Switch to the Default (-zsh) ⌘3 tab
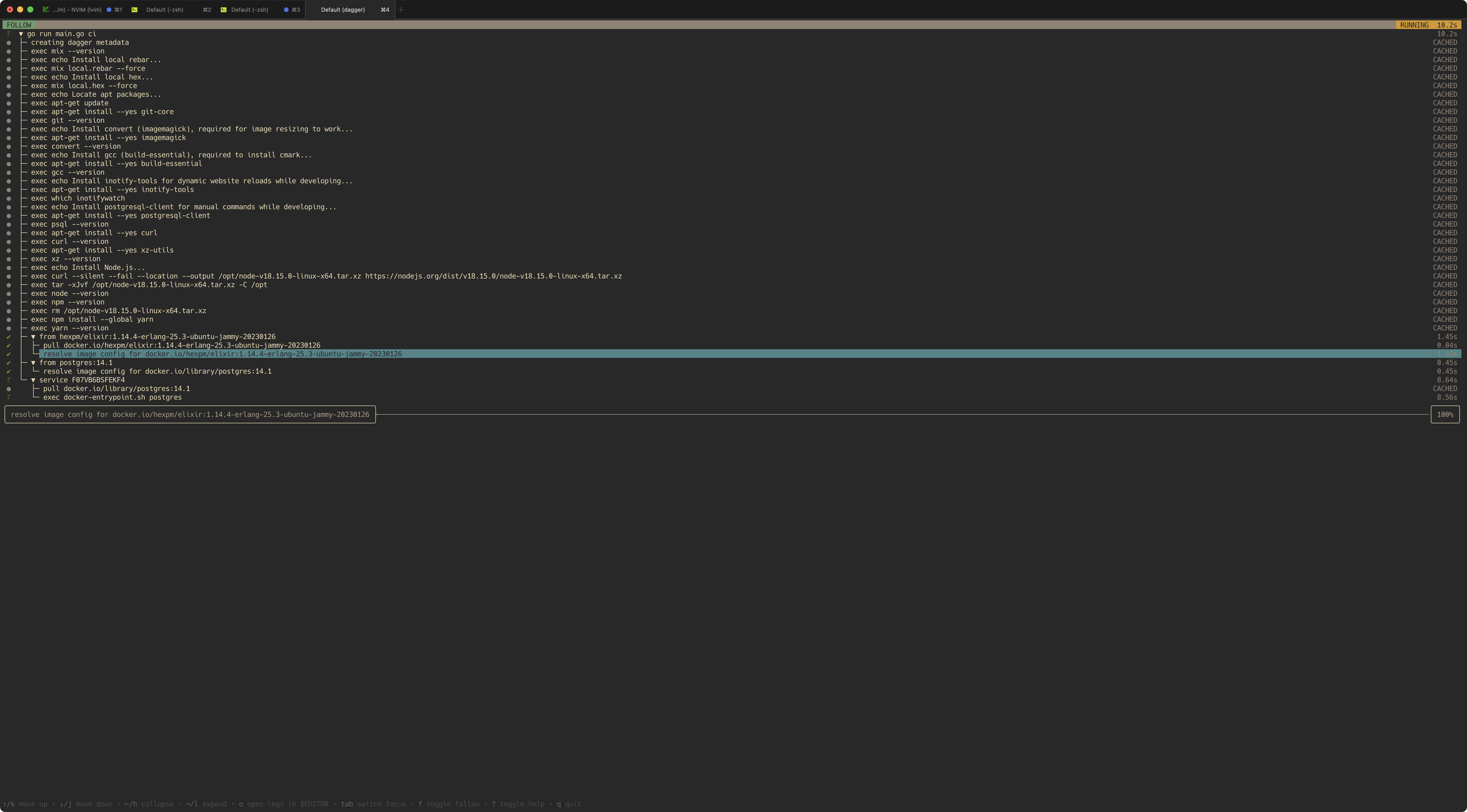The height and width of the screenshot is (812, 1467). (x=260, y=10)
